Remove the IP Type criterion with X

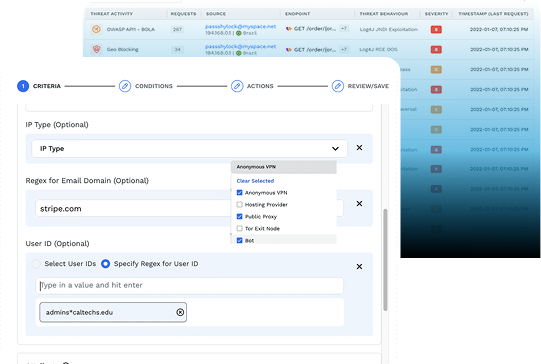pos(359,148)
